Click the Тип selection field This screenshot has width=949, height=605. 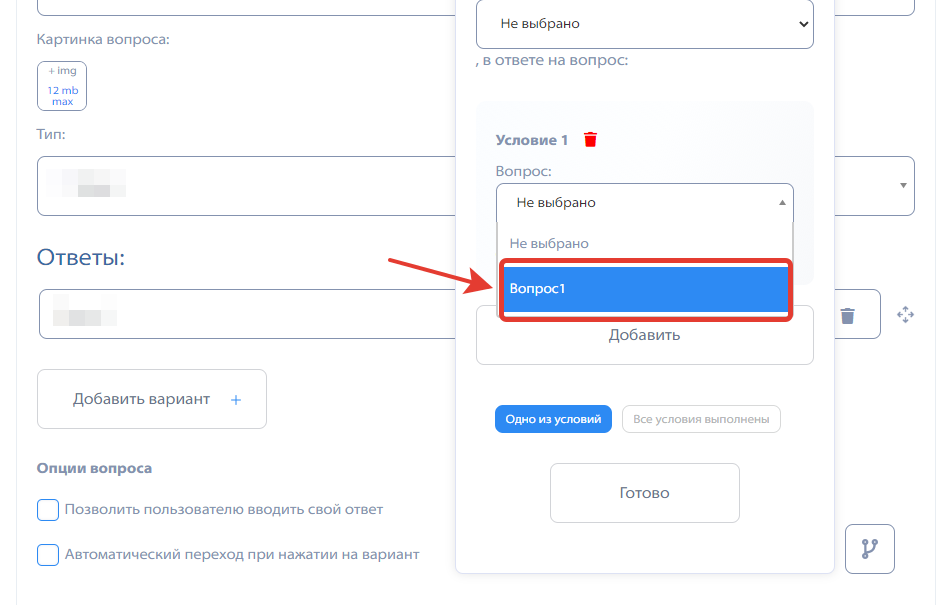pos(246,186)
